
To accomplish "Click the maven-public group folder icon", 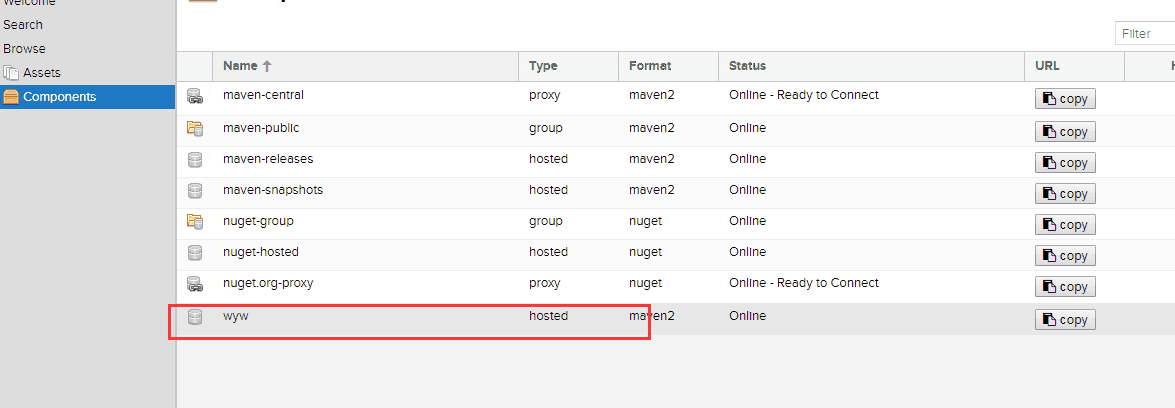I will click(x=195, y=129).
